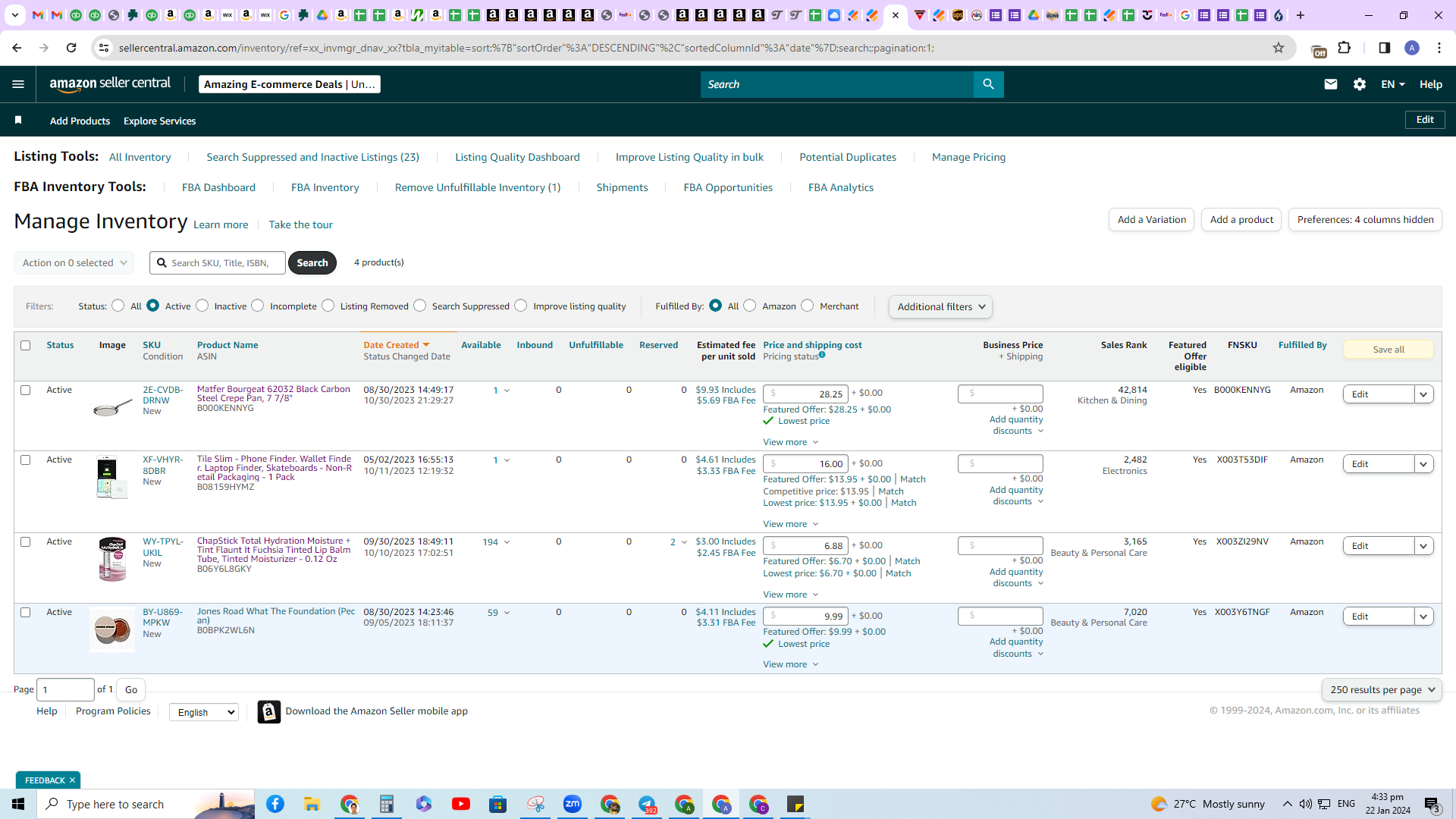Open the Listing Quality Dashboard
1456x819 pixels.
[517, 157]
